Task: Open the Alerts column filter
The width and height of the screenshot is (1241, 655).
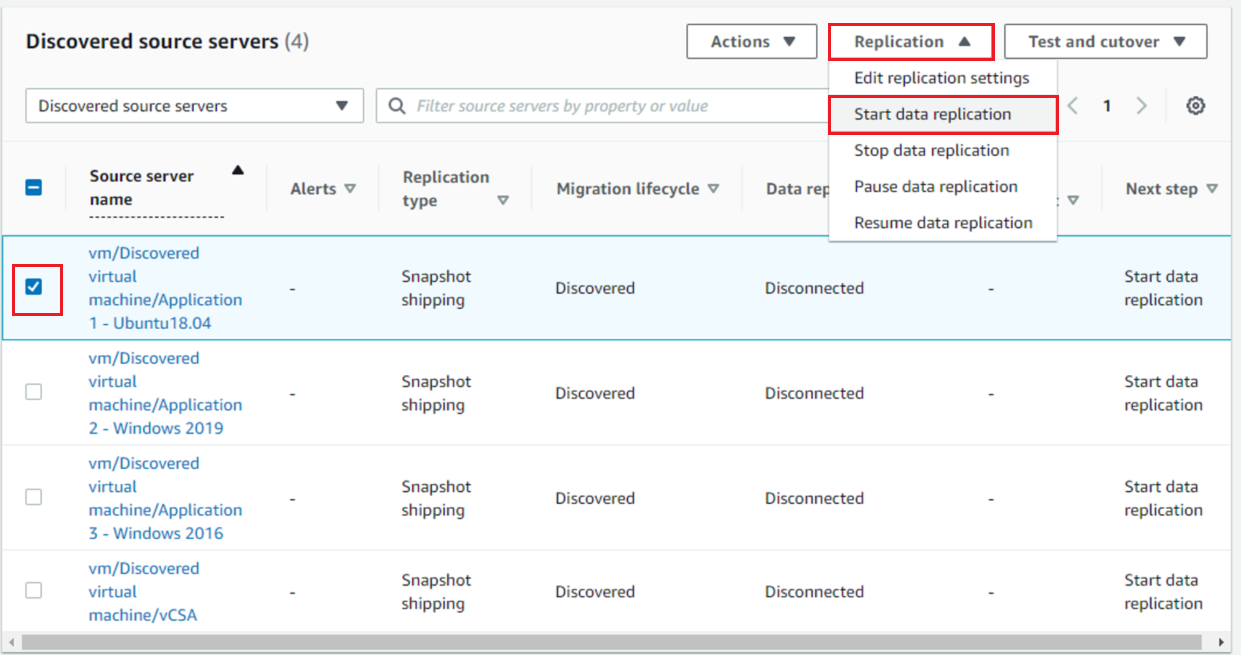Action: 349,188
